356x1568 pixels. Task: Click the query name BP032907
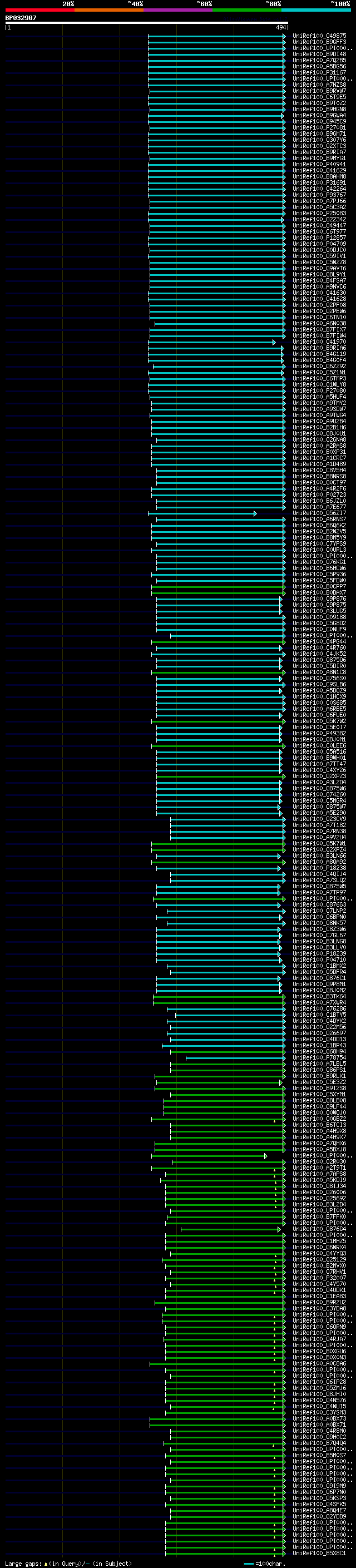tap(21, 18)
